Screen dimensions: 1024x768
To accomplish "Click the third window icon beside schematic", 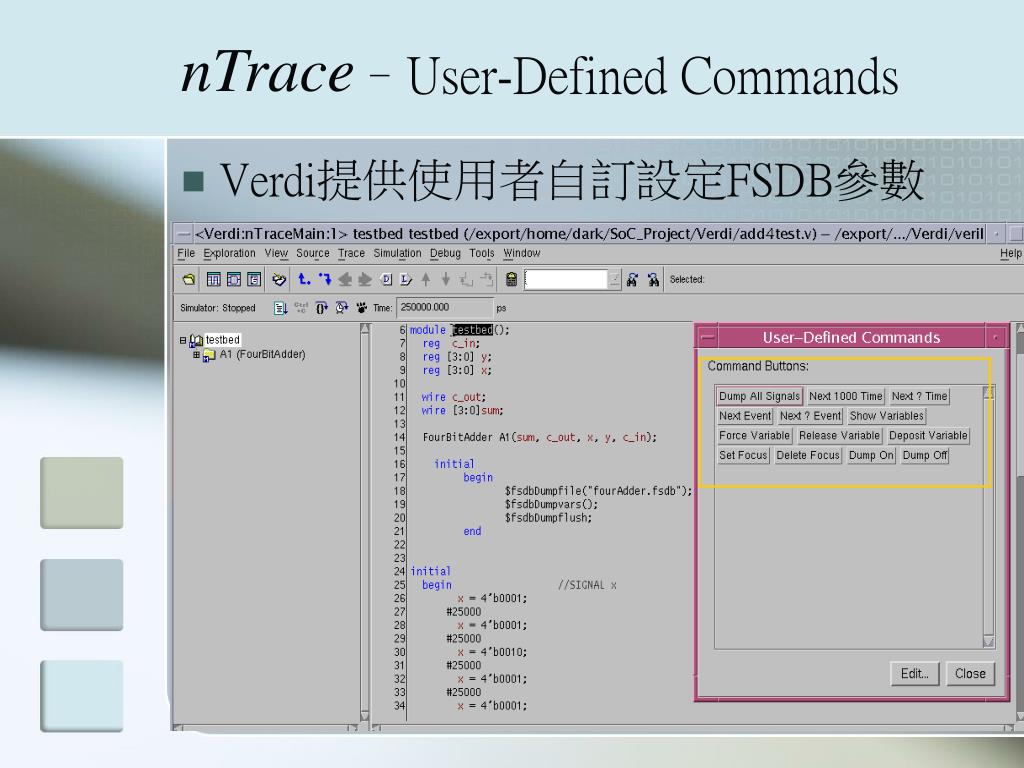I will click(254, 280).
